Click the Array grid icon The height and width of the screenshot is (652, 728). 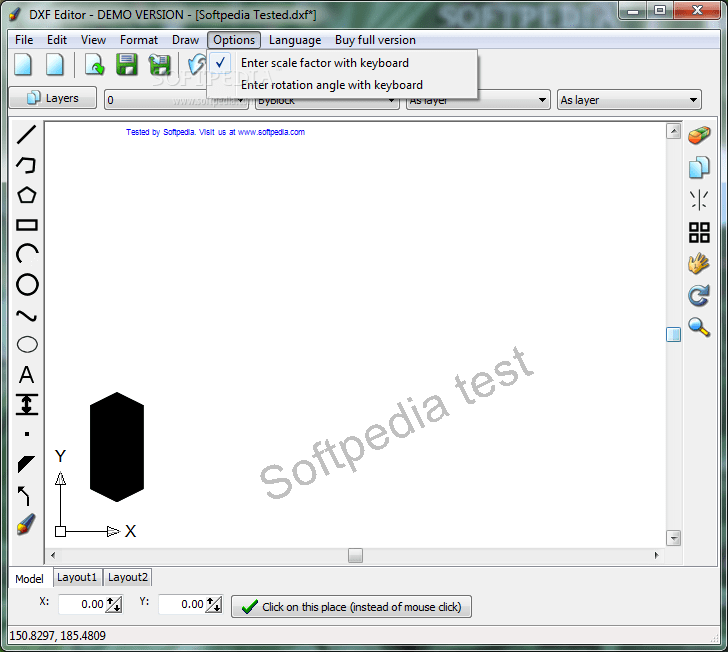click(699, 232)
